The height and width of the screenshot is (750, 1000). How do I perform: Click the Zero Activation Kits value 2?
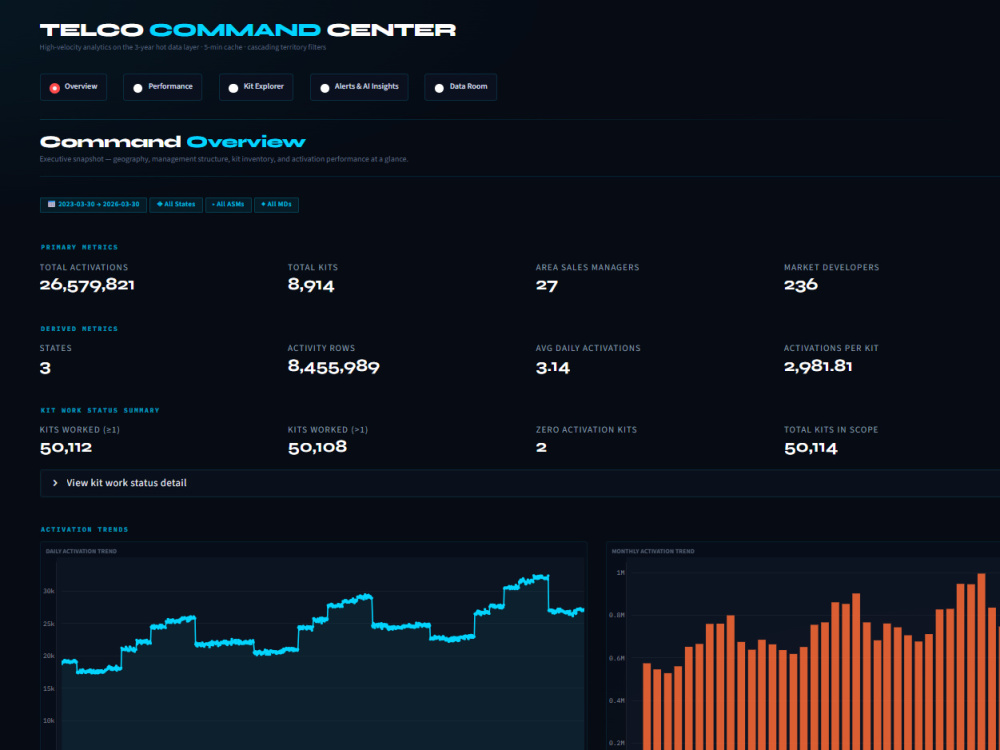[541, 448]
